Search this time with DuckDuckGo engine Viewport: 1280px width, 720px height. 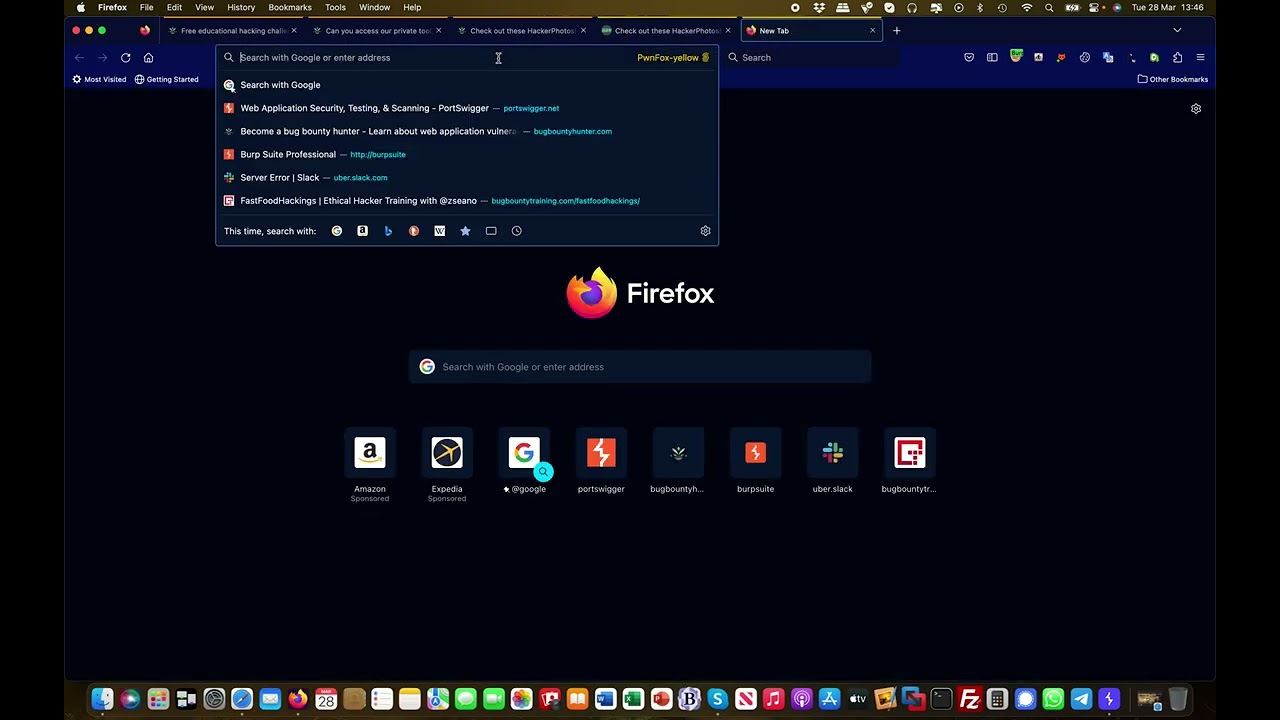tap(414, 231)
